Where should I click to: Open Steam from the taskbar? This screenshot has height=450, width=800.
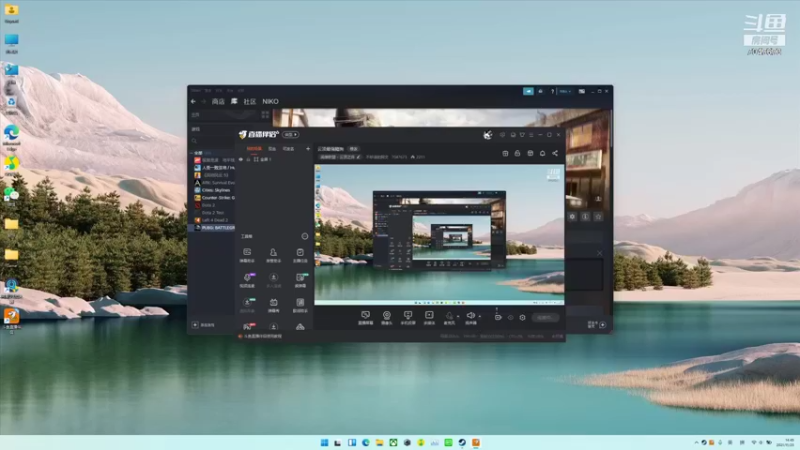[x=462, y=442]
